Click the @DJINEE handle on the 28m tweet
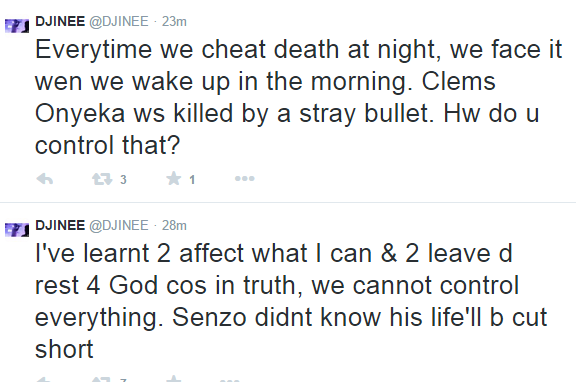Image resolution: width=576 pixels, height=382 pixels. (x=119, y=226)
